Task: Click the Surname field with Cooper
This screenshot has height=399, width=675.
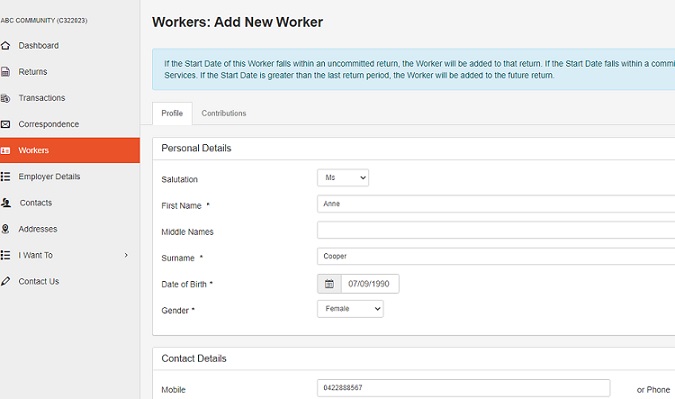Action: click(x=496, y=257)
